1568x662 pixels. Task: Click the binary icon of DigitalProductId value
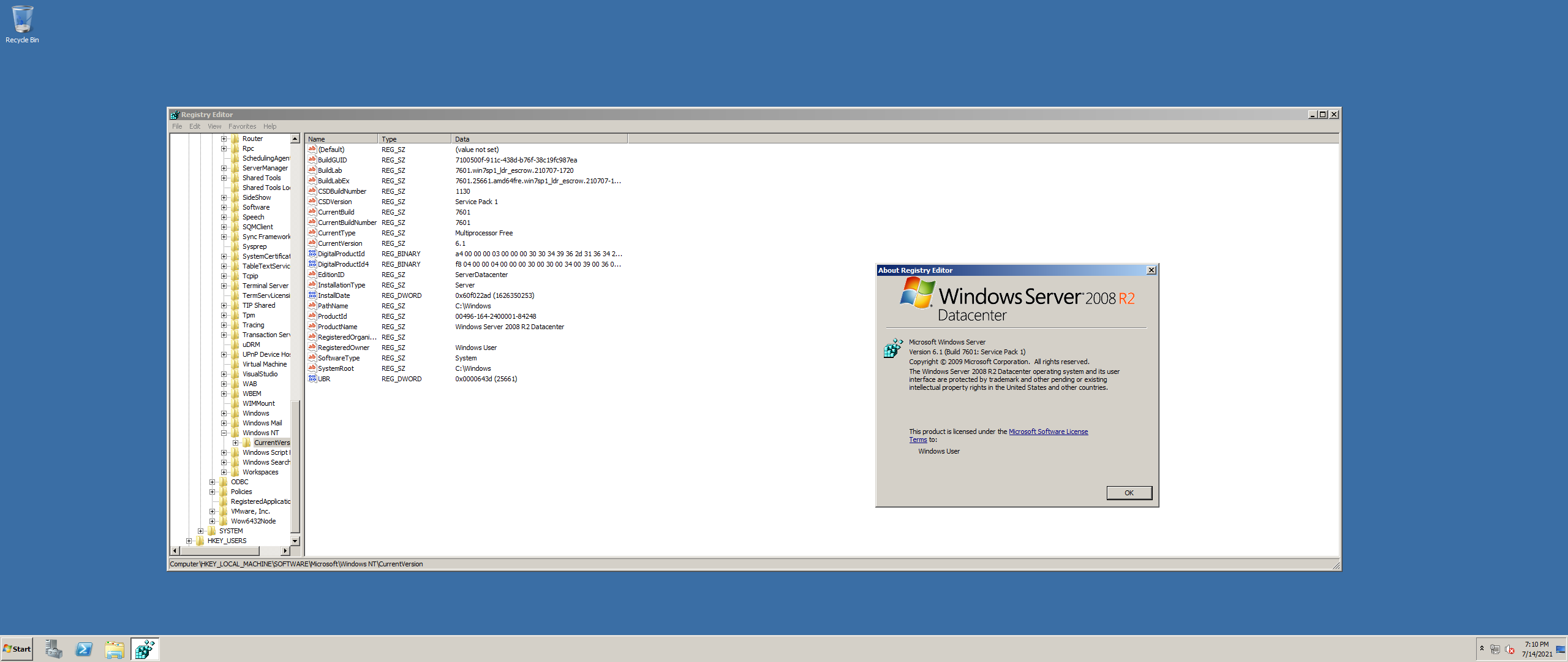tap(312, 254)
